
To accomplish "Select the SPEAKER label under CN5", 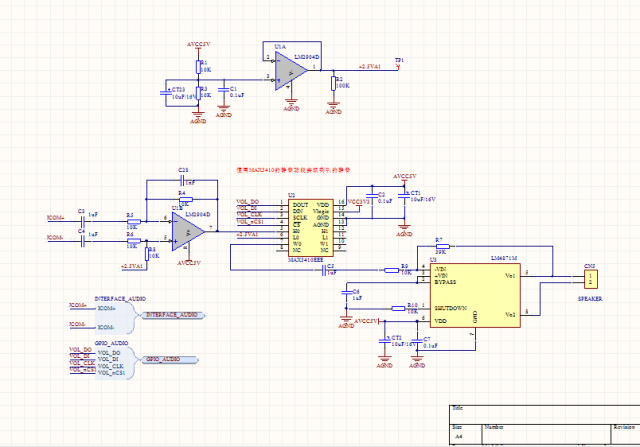I will point(590,299).
